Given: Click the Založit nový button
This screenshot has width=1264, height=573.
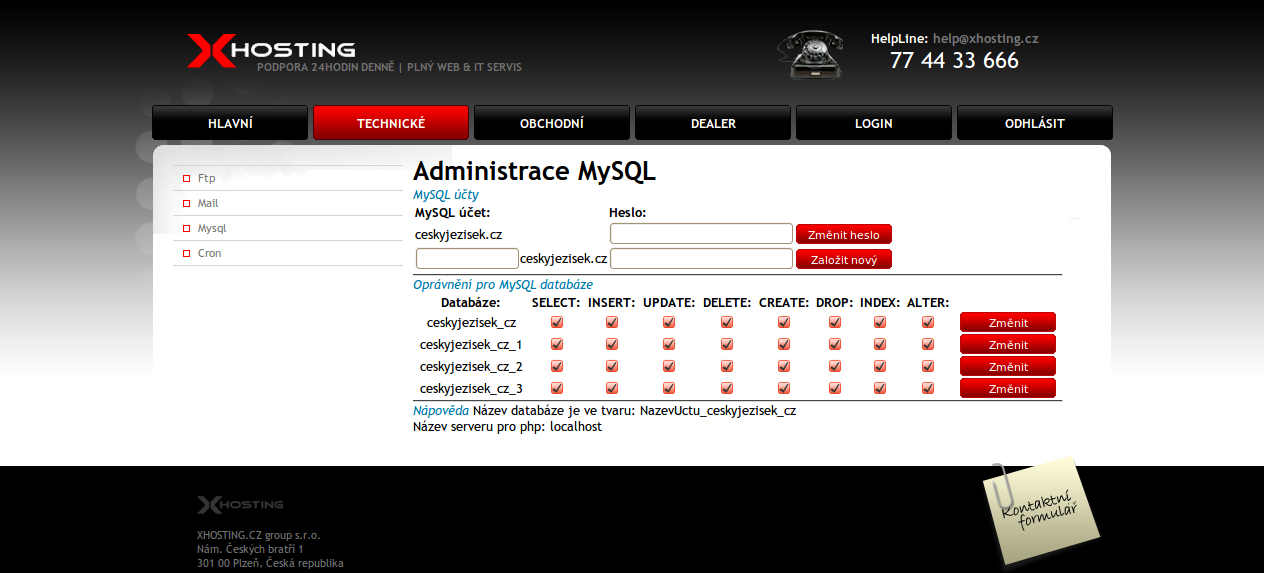Looking at the screenshot, I should click(x=844, y=259).
